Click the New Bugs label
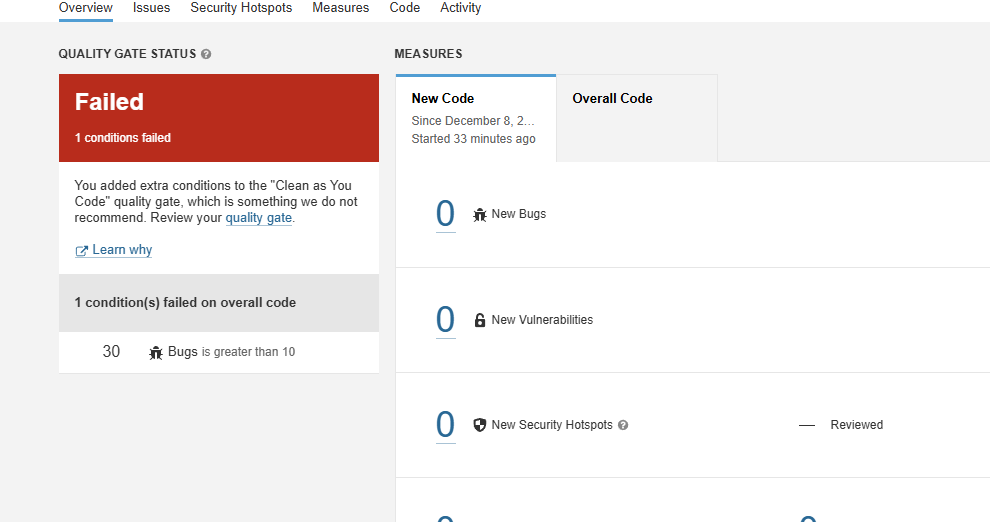Viewport: 990px width, 522px height. pyautogui.click(x=519, y=214)
